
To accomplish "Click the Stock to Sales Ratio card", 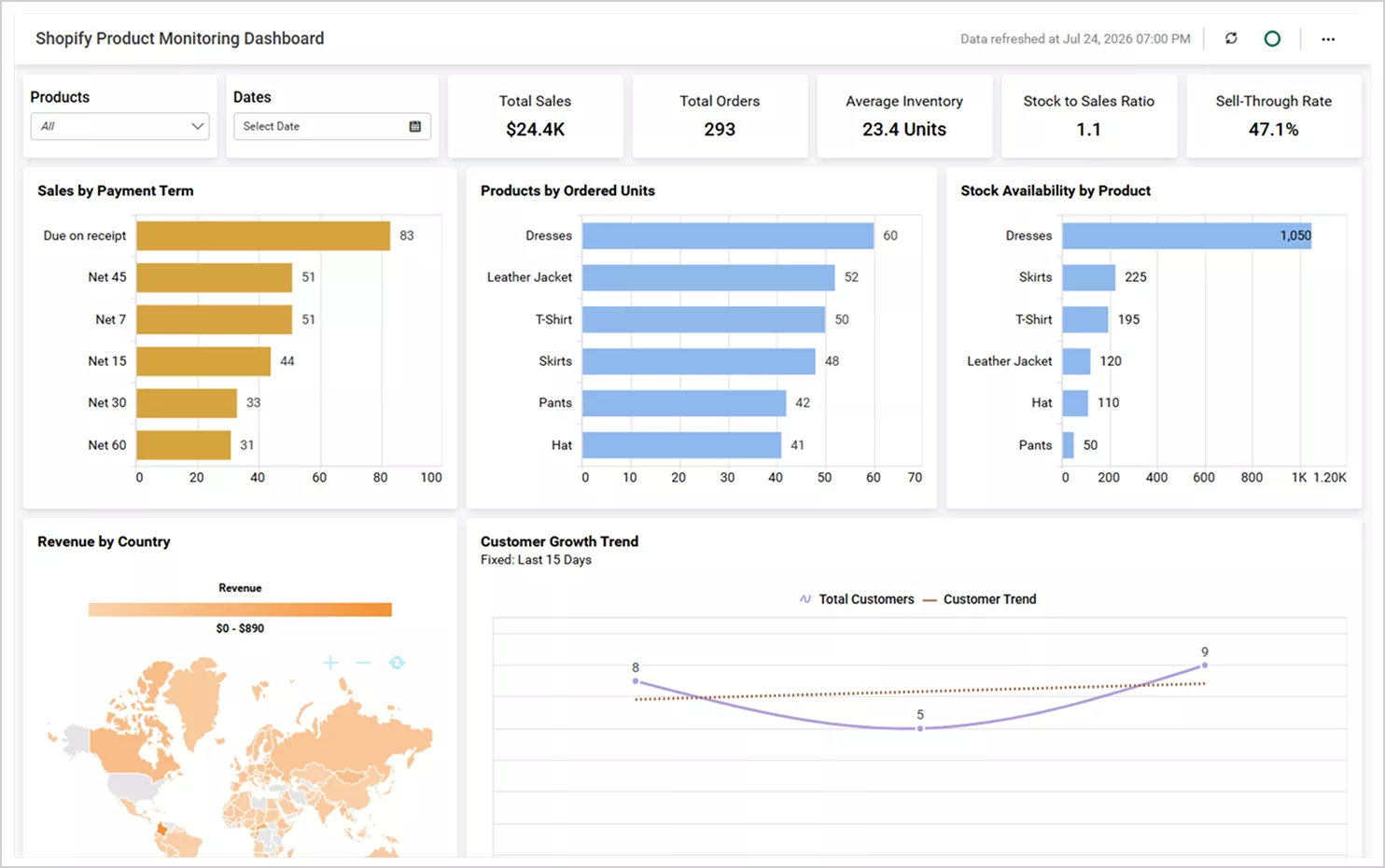I will 1089,116.
